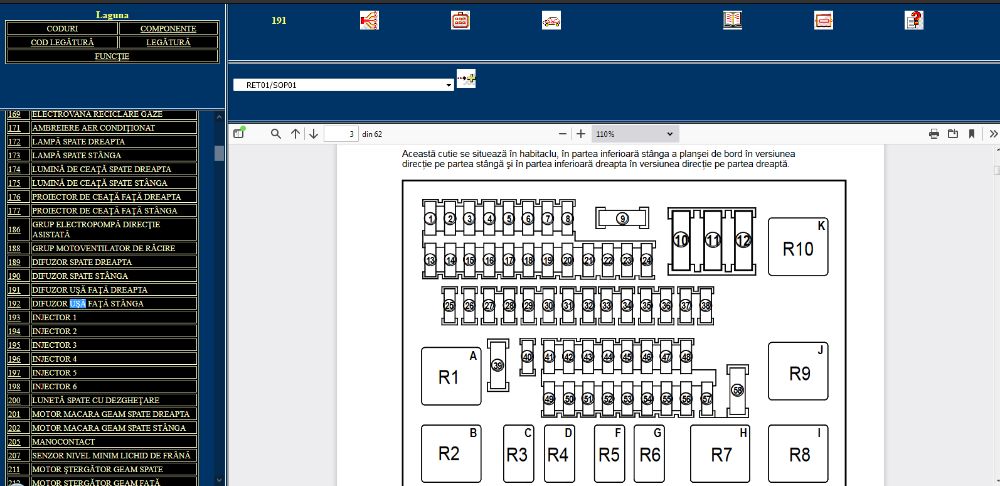The width and height of the screenshot is (1000, 486).
Task: Open the wiring harness diagram icon
Action: (x=369, y=20)
